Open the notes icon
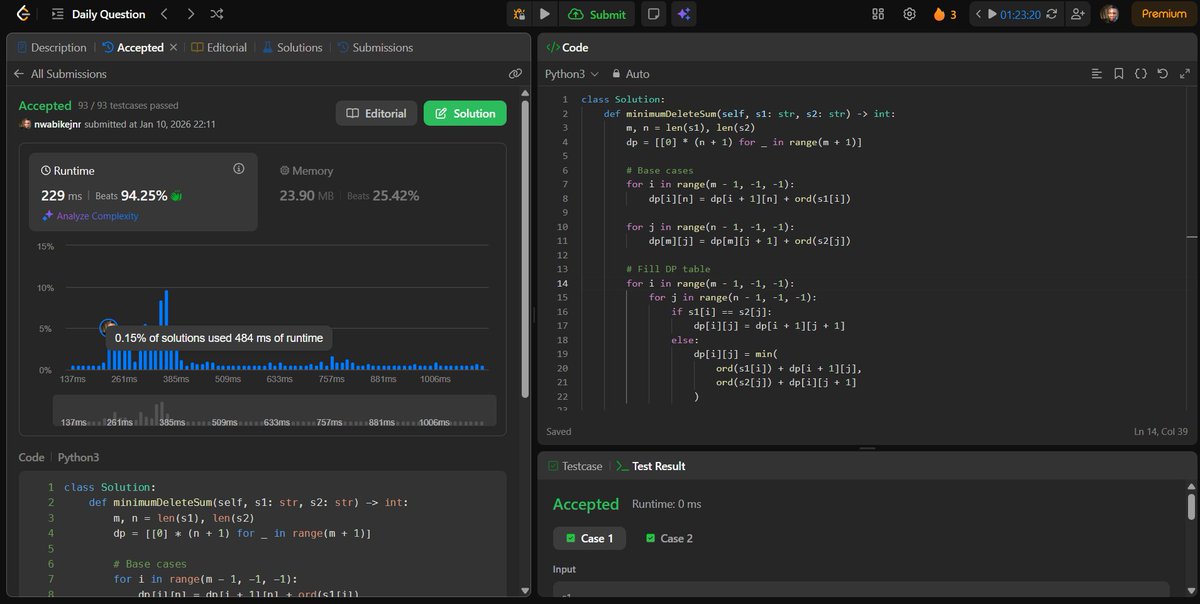 tap(654, 15)
